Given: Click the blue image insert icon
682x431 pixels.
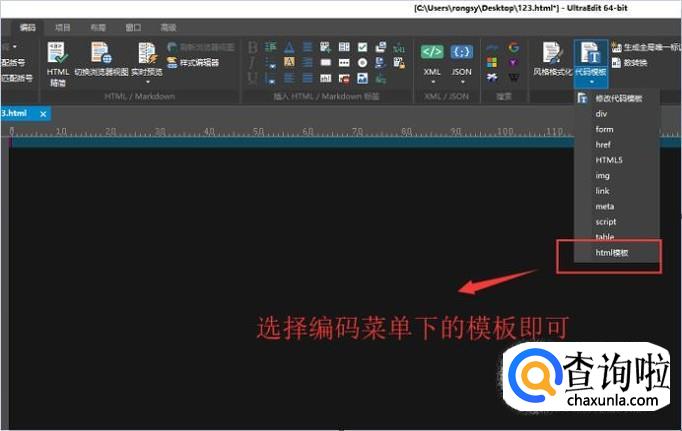Looking at the screenshot, I should [362, 78].
